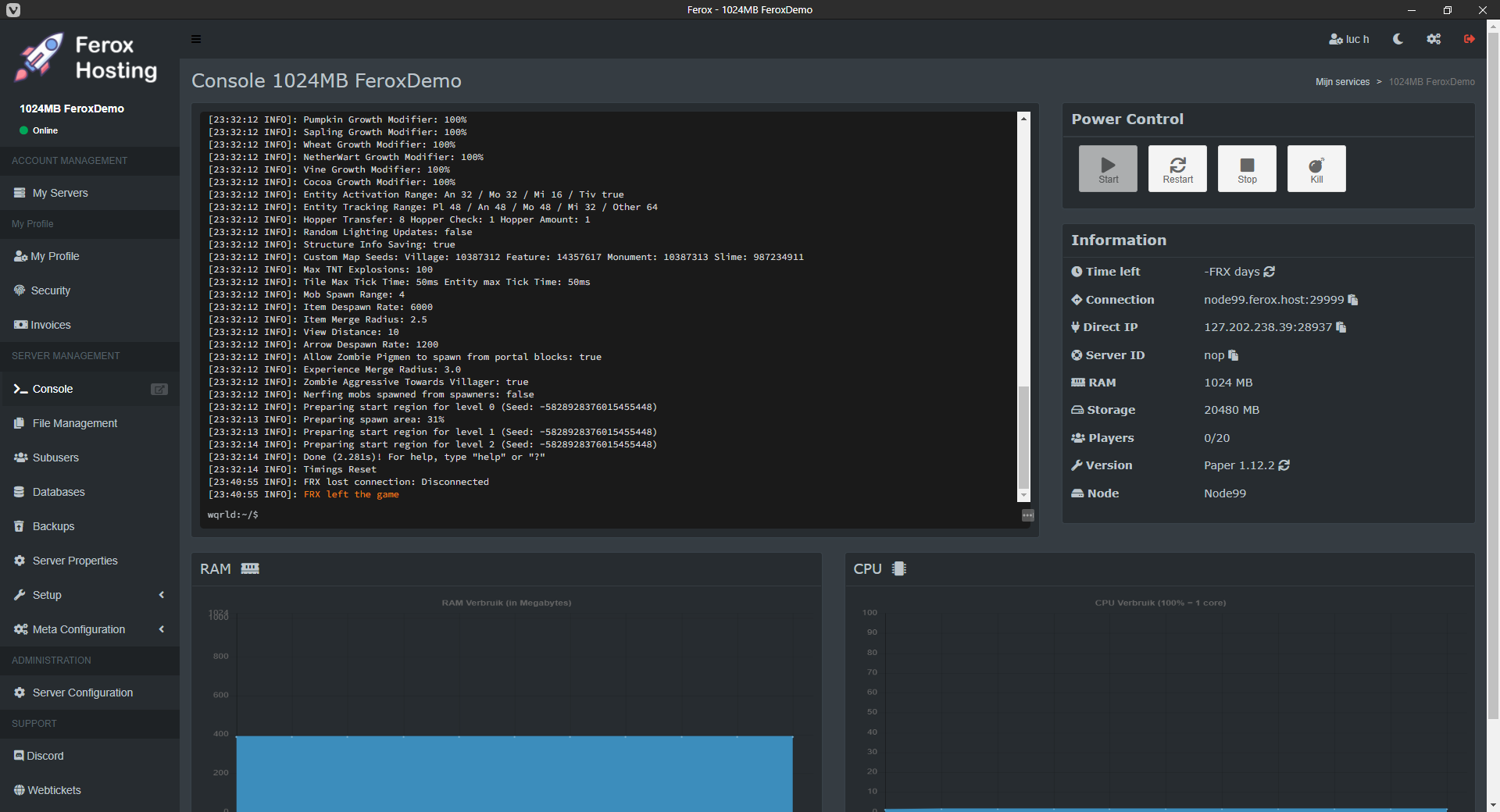Click the Invoices money icon

click(20, 325)
